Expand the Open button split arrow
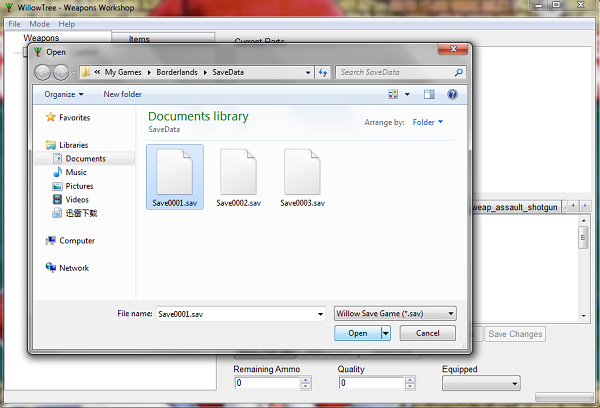The image size is (600, 408). pyautogui.click(x=386, y=333)
